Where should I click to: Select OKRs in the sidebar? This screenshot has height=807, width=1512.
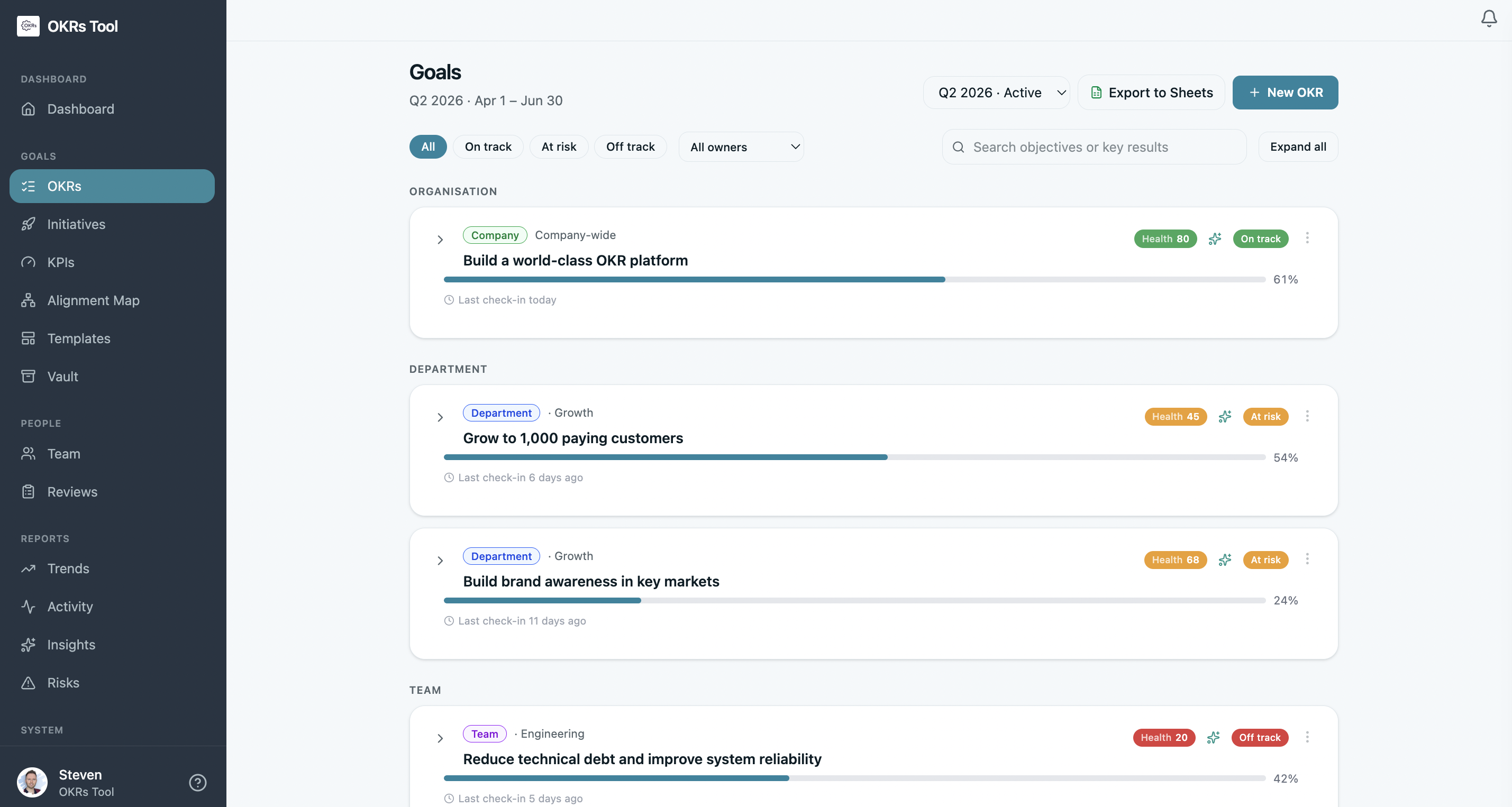point(64,186)
